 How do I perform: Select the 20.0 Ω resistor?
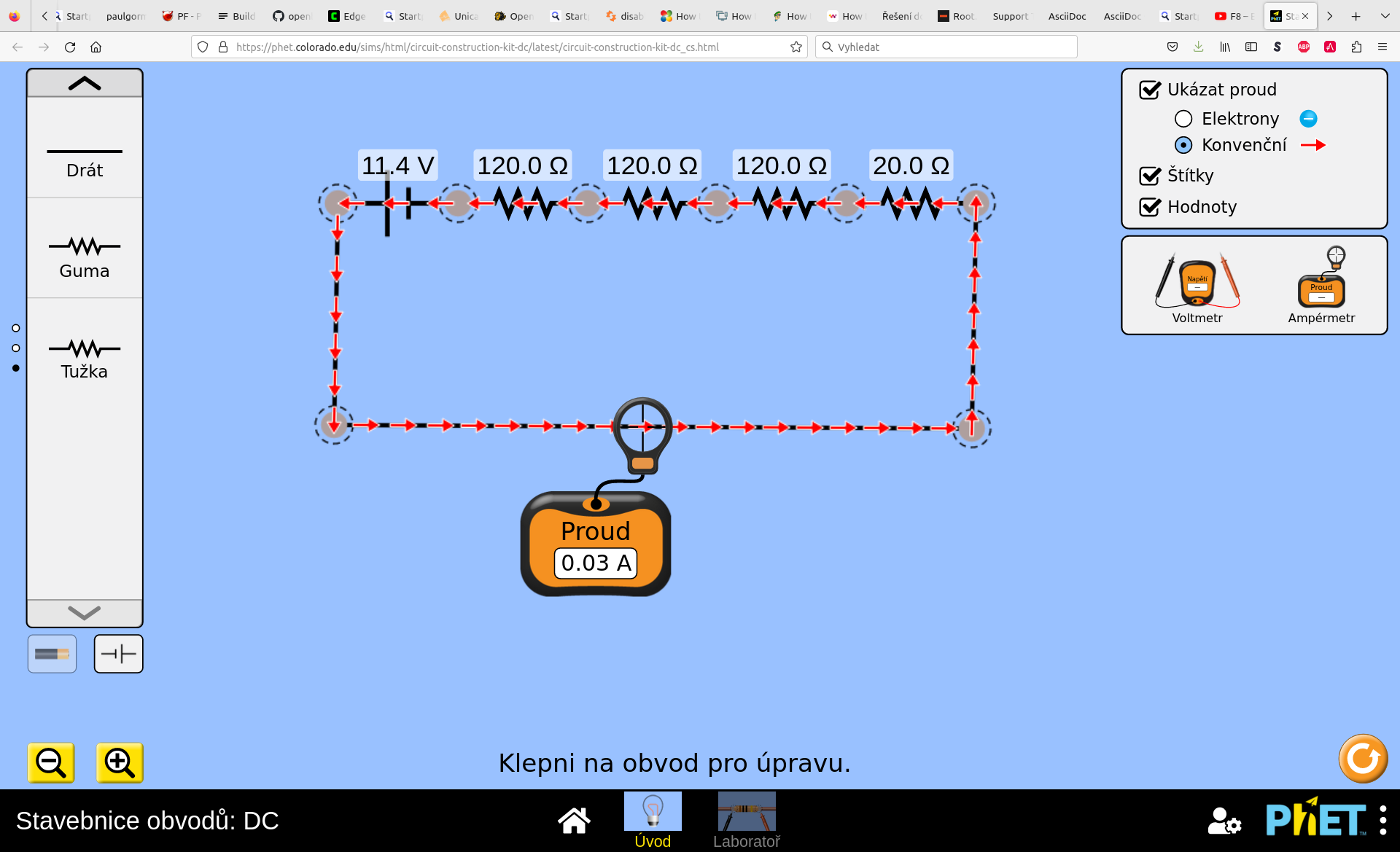[911, 203]
